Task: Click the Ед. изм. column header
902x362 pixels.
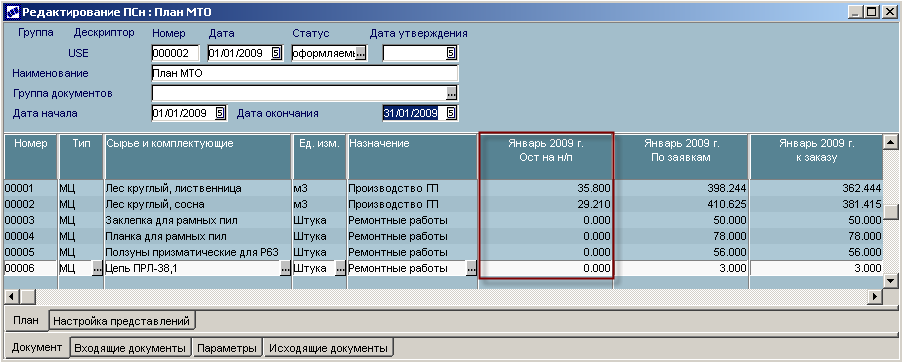Action: pyautogui.click(x=319, y=157)
